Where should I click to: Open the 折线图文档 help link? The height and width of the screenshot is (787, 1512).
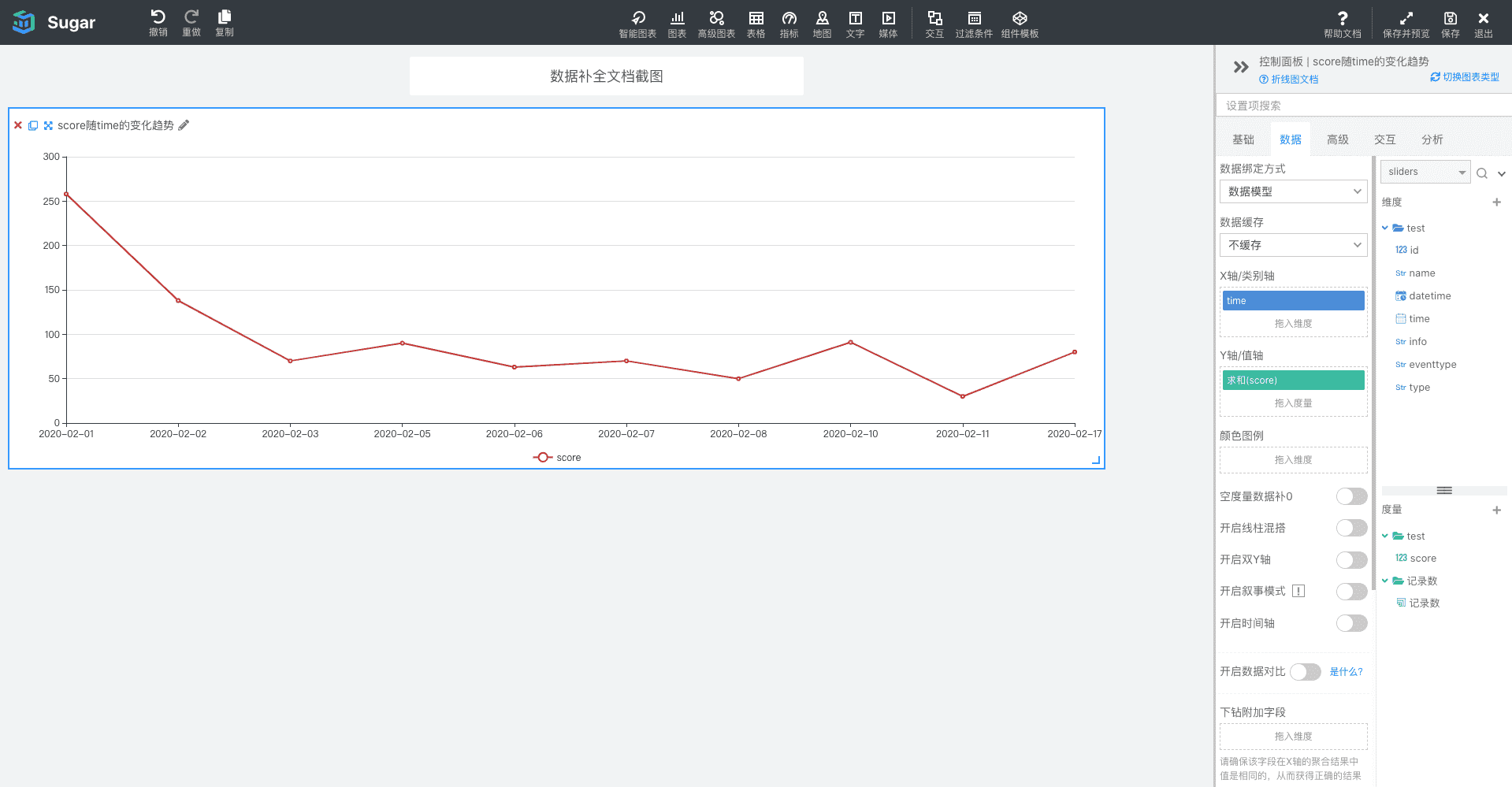pos(1289,80)
